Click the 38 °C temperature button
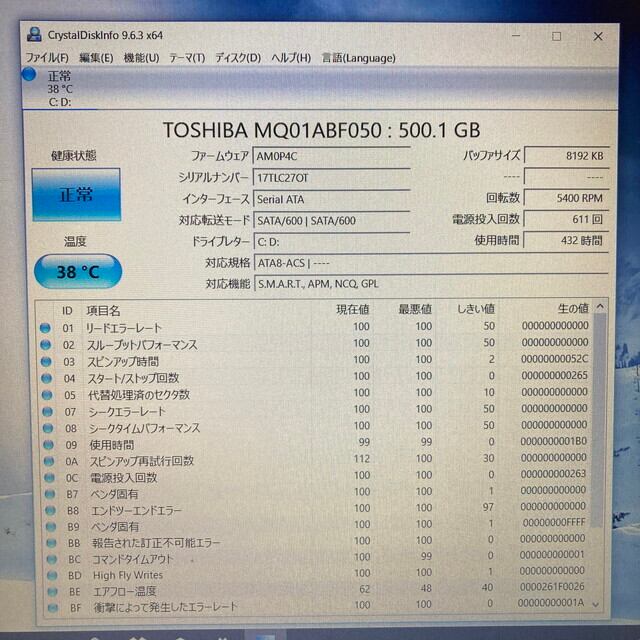The width and height of the screenshot is (640, 640). pyautogui.click(x=78, y=271)
